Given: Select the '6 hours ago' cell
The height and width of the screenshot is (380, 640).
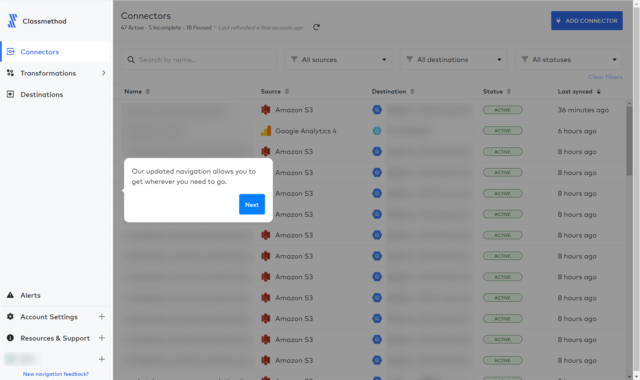Looking at the screenshot, I should click(x=577, y=131).
